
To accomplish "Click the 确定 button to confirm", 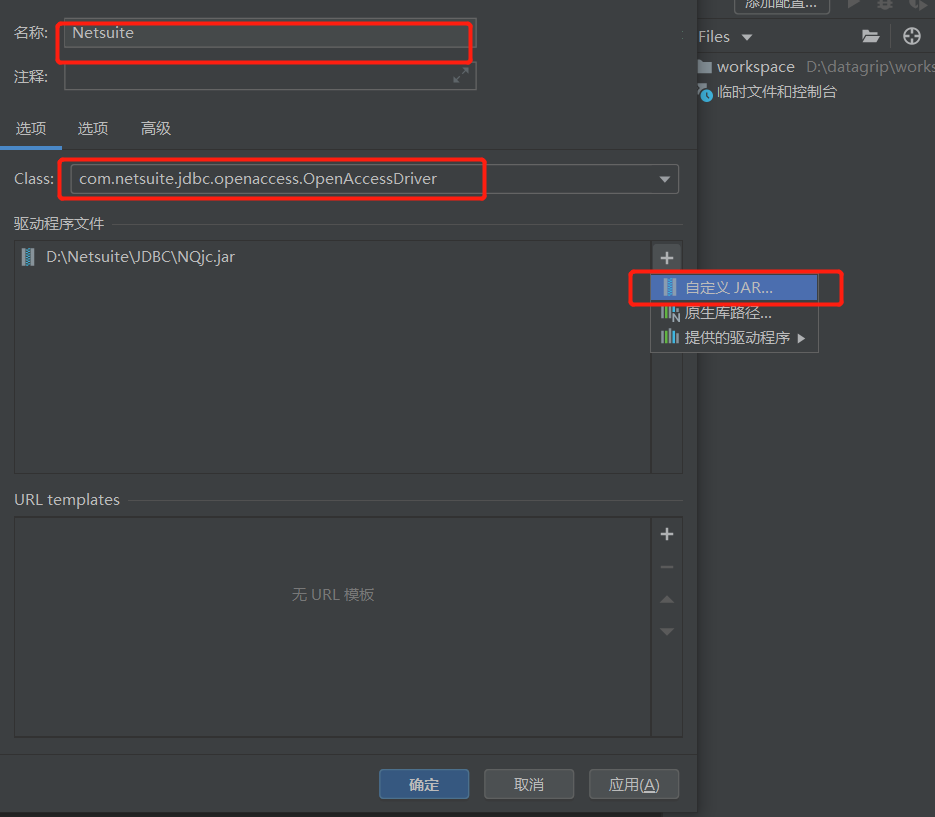I will 423,784.
